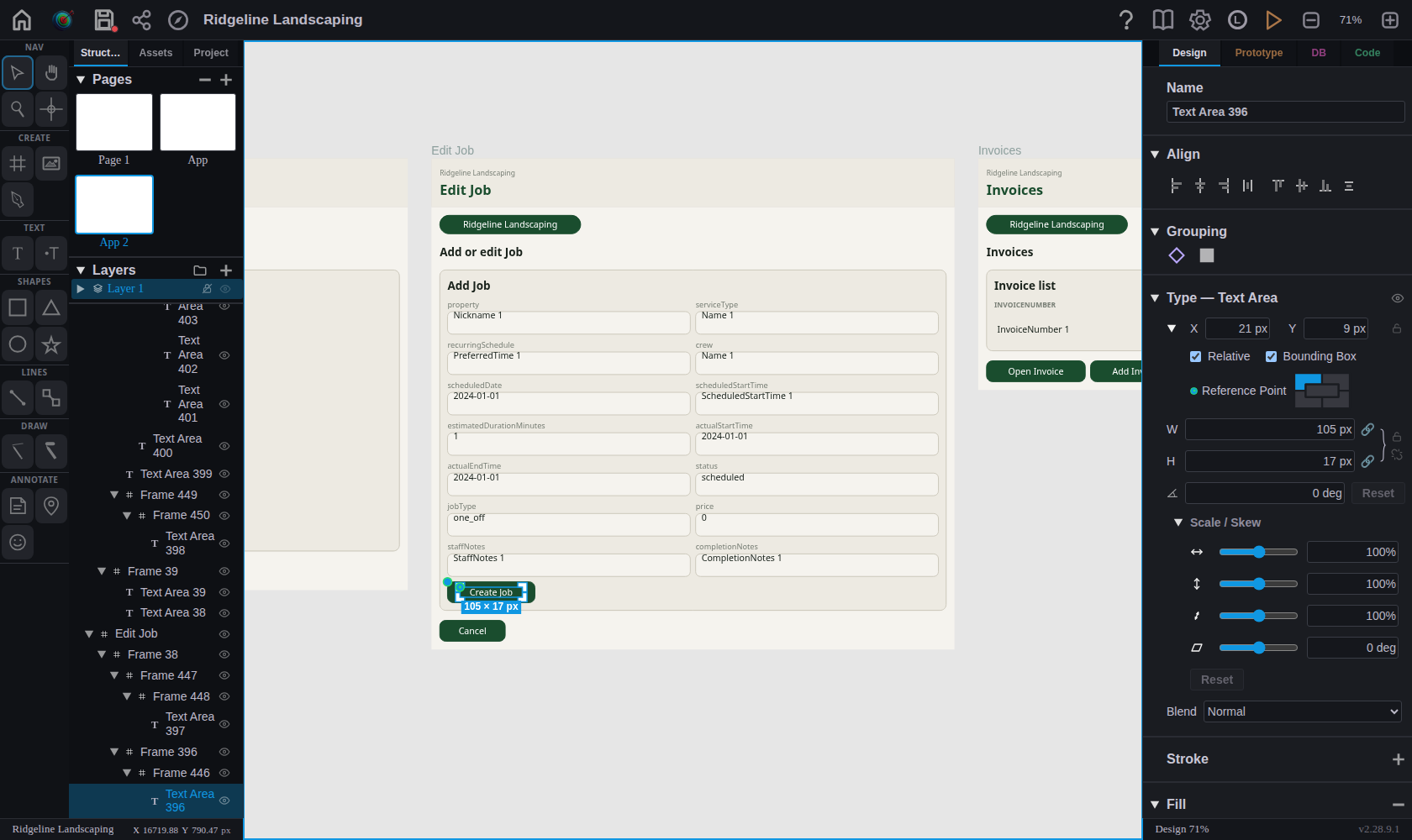Select the star shape tool

coord(51,344)
